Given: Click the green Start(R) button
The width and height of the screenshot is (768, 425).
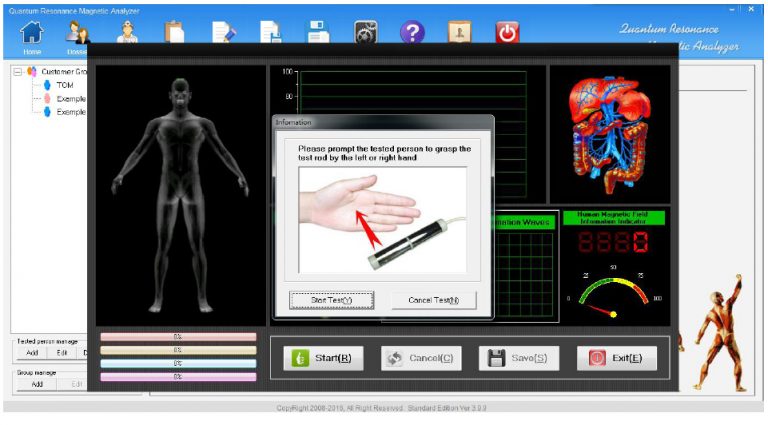Looking at the screenshot, I should pos(318,358).
